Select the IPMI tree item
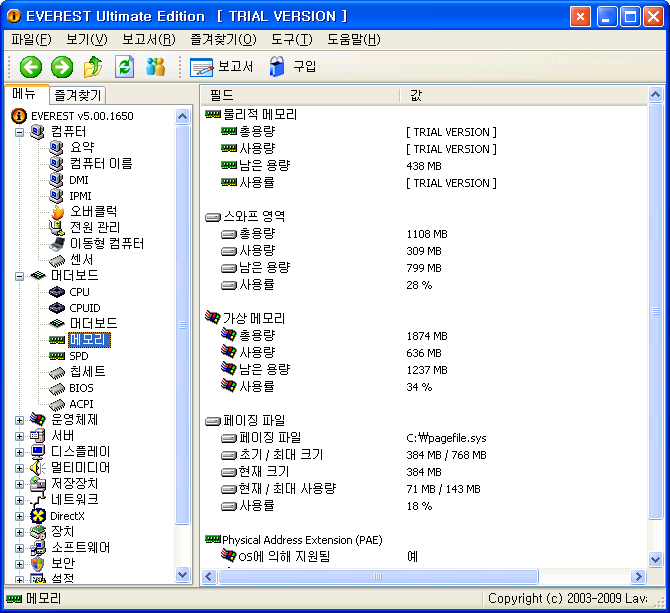Screen dimensions: 670x613 click(x=80, y=196)
